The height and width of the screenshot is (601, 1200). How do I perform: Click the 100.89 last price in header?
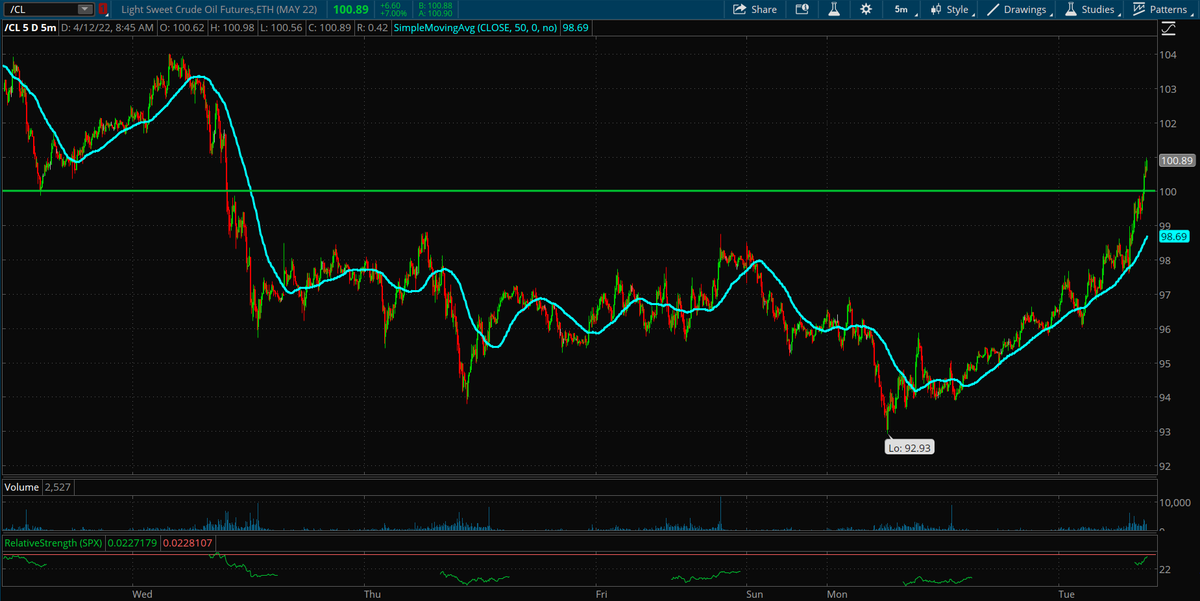click(350, 9)
